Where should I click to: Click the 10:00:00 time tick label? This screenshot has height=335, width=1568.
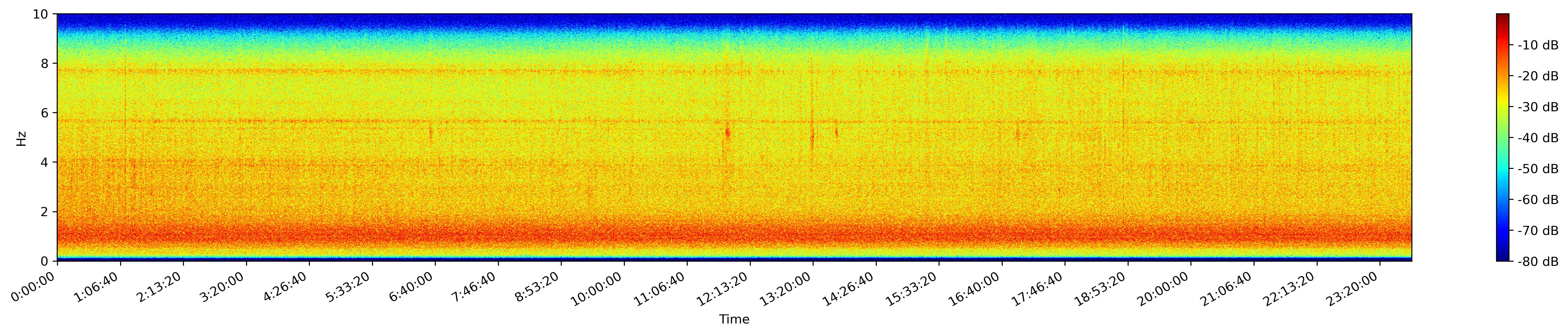point(596,288)
